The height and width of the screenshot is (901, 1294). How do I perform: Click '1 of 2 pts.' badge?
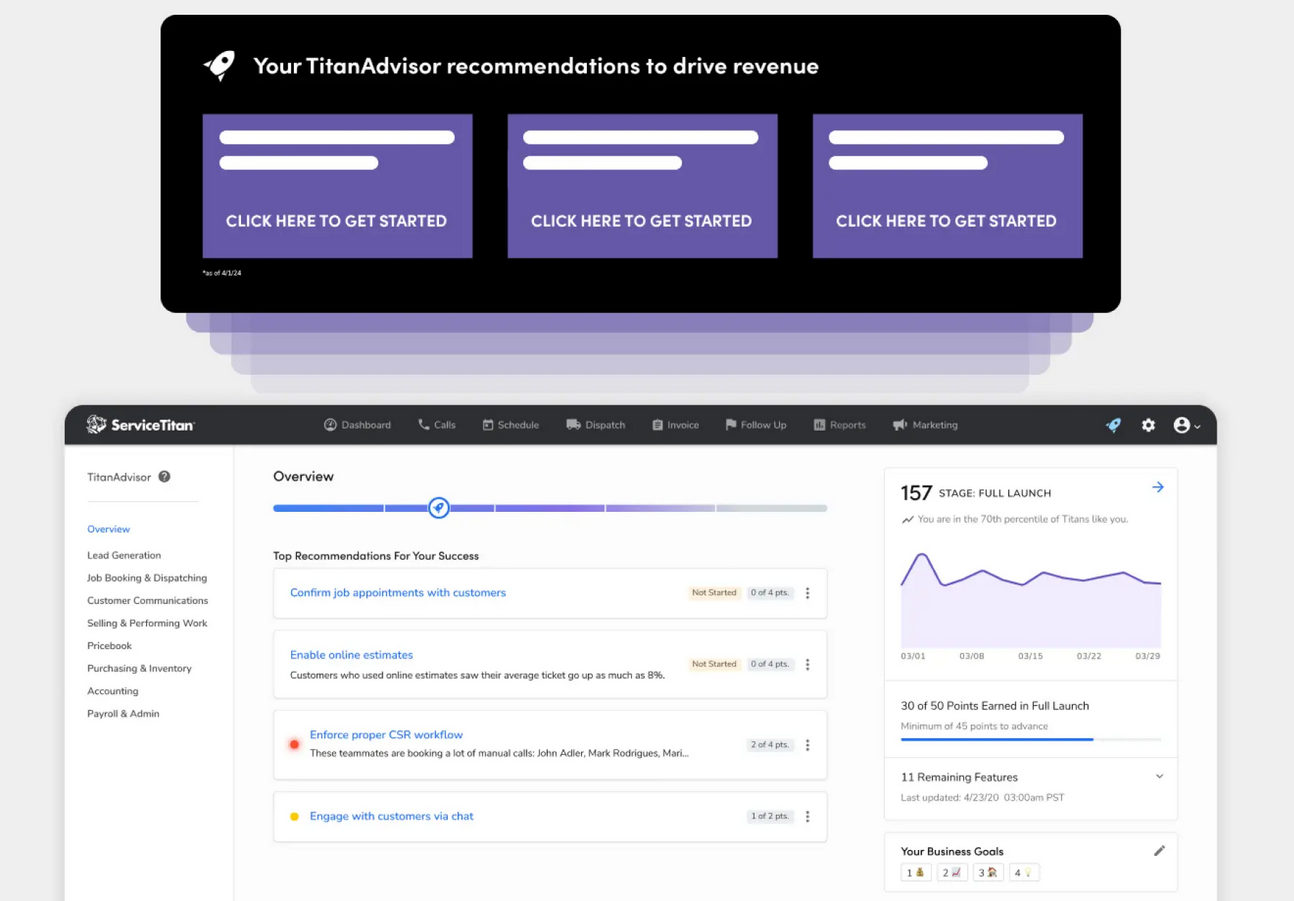[x=770, y=816]
